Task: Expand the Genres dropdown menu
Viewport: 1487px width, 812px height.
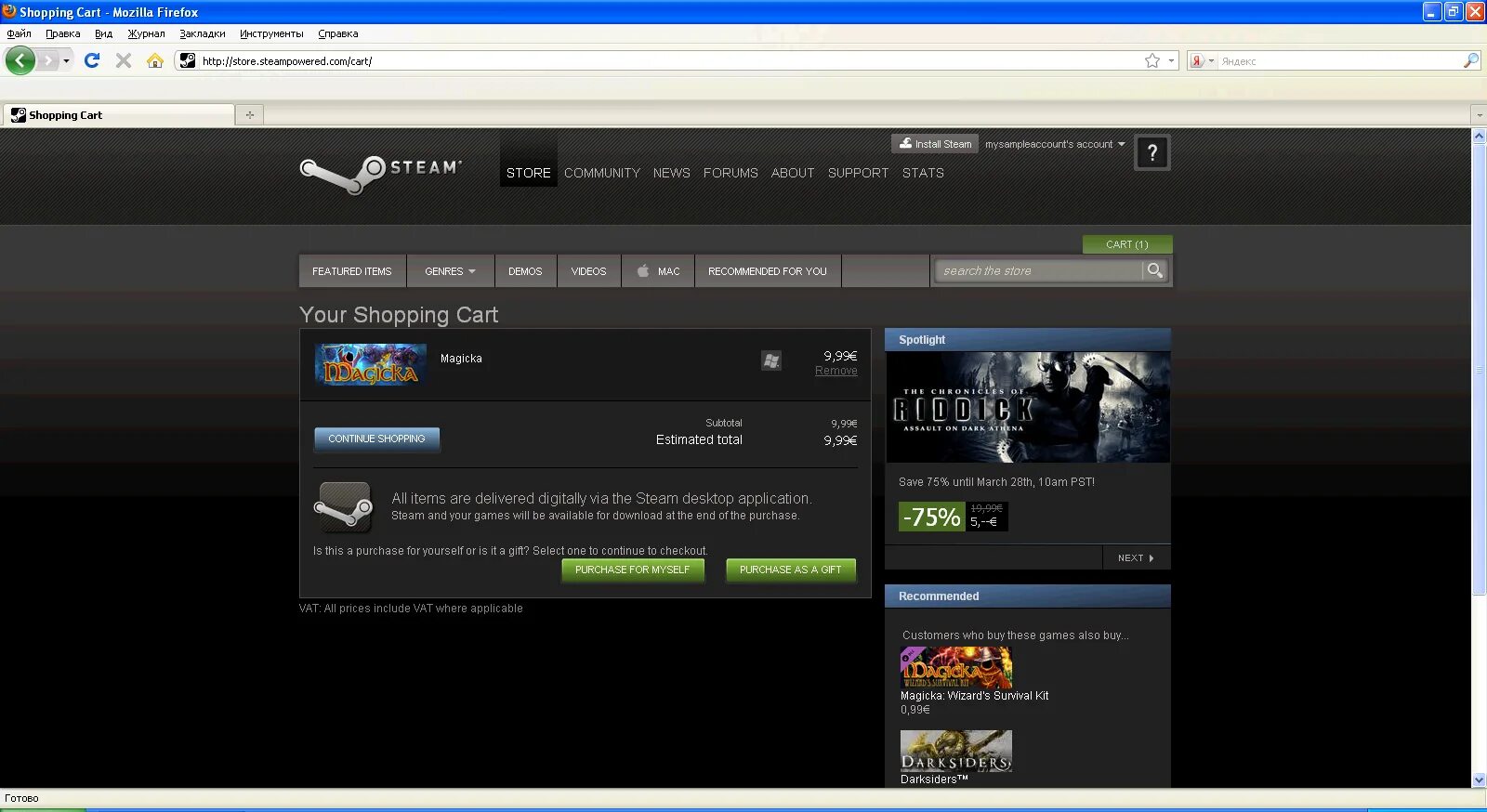Action: pos(450,271)
